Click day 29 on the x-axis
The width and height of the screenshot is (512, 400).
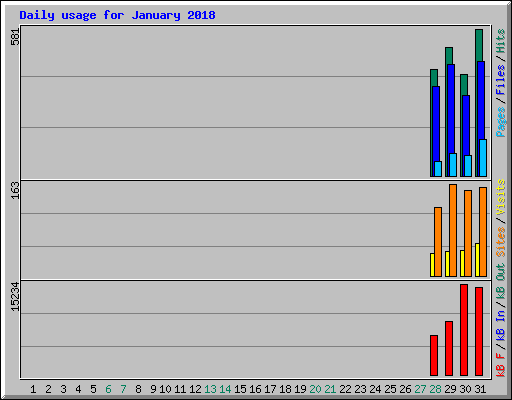(450, 389)
